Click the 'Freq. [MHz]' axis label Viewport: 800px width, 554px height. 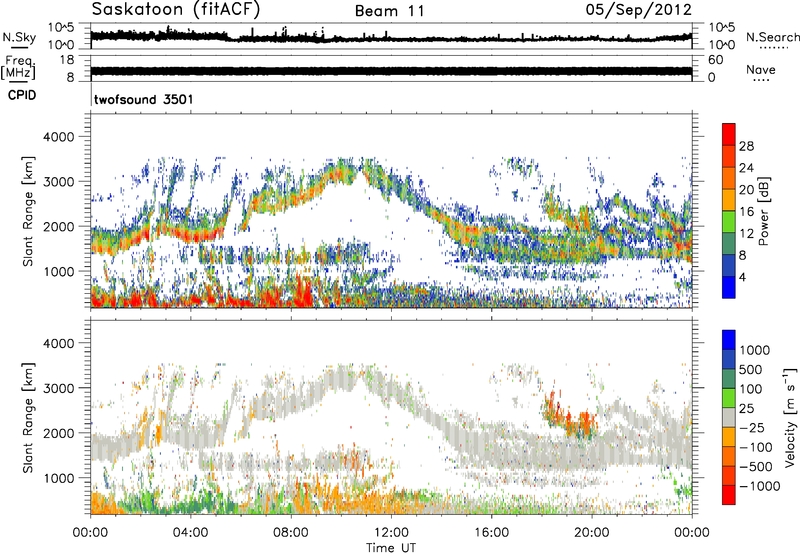[18, 68]
